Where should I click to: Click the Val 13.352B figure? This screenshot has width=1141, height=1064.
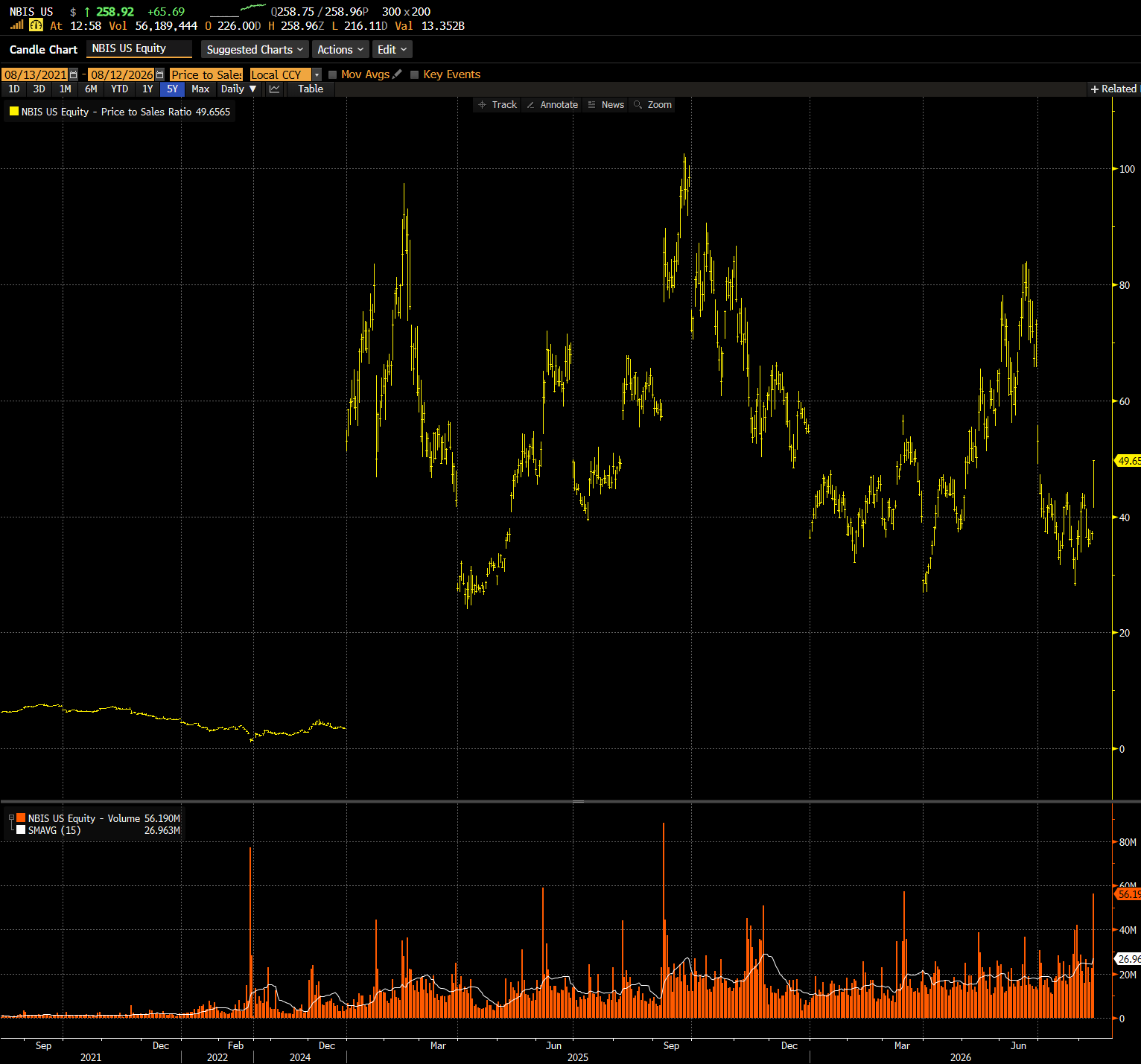click(x=430, y=26)
